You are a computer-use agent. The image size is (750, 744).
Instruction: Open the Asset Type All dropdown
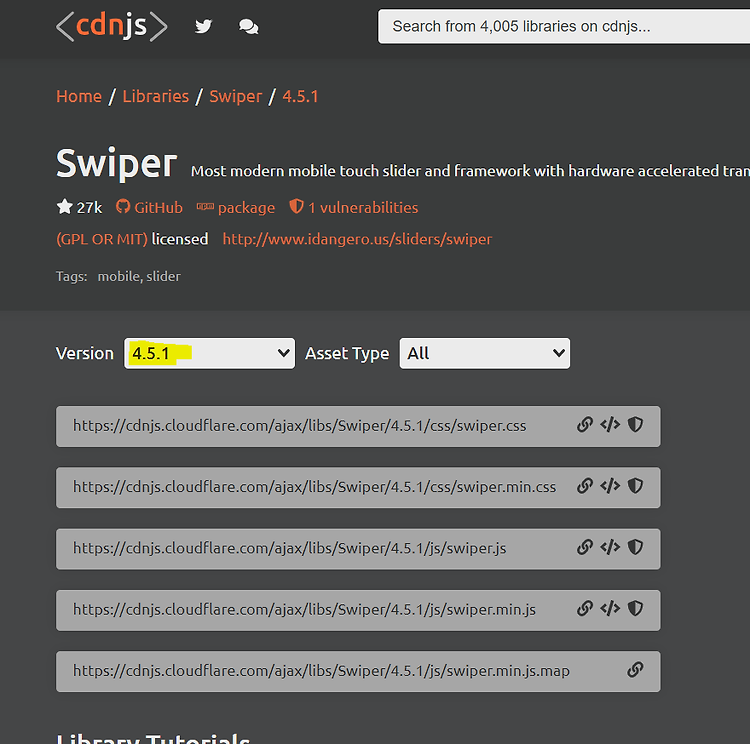485,354
